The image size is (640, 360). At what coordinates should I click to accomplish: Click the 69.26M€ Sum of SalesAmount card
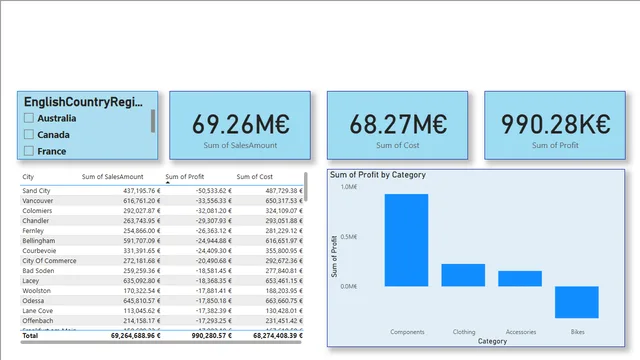pos(240,125)
